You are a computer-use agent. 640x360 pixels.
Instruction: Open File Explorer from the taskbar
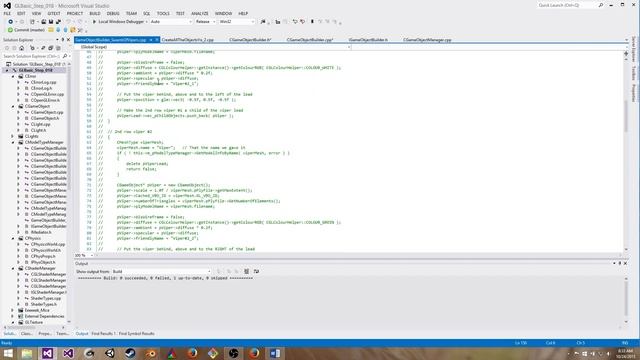(x=27, y=353)
